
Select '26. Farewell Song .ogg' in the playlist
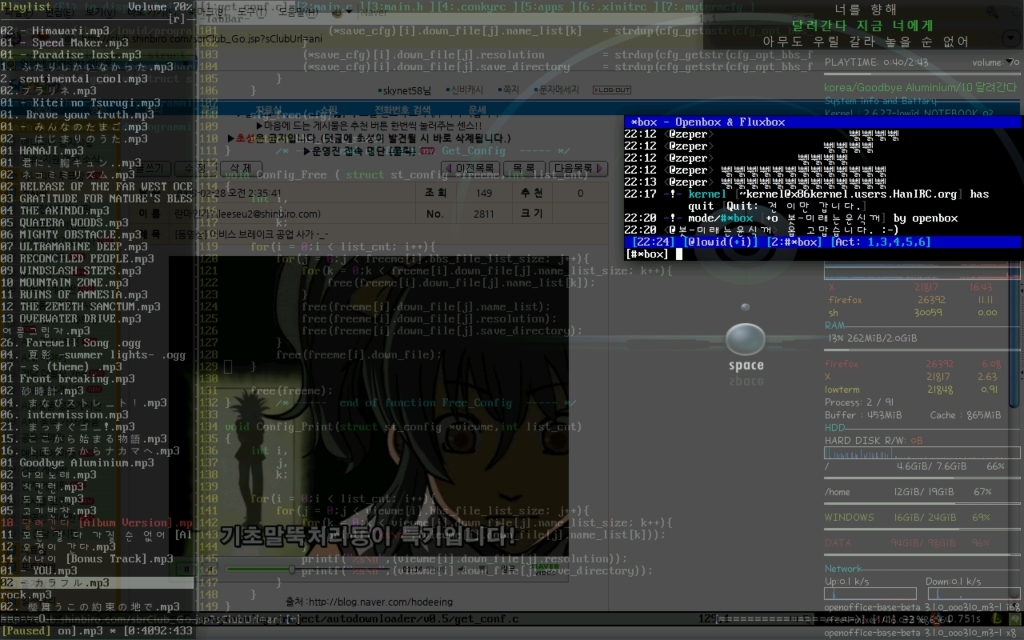[71, 343]
